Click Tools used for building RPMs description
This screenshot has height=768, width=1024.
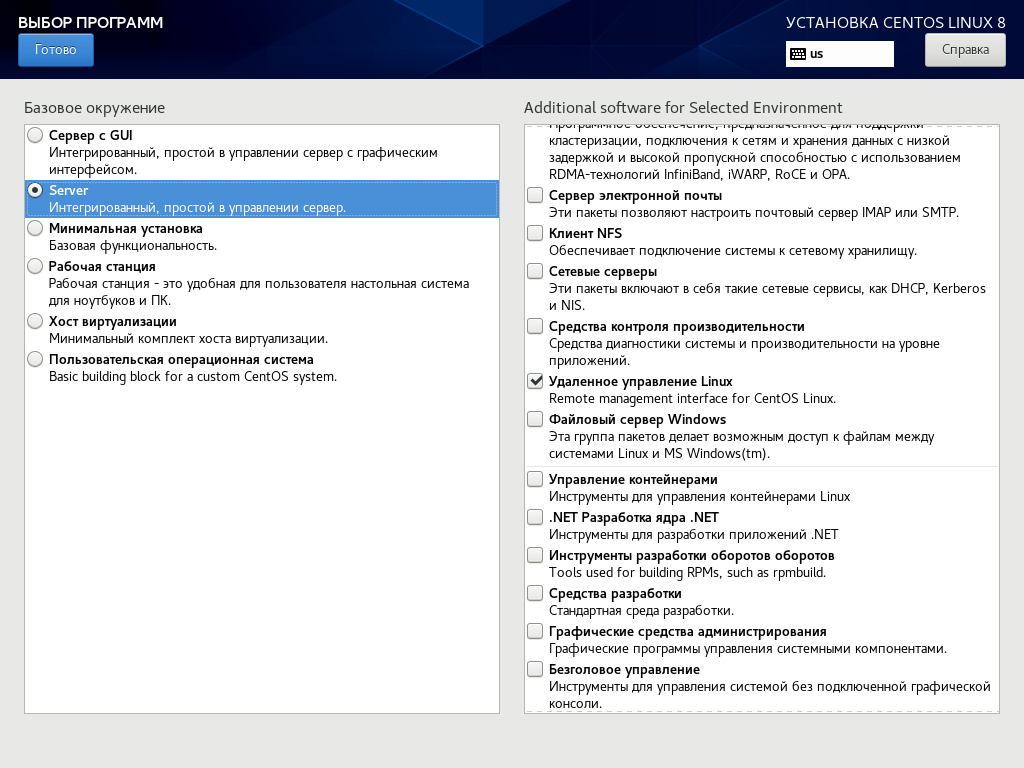(x=687, y=572)
